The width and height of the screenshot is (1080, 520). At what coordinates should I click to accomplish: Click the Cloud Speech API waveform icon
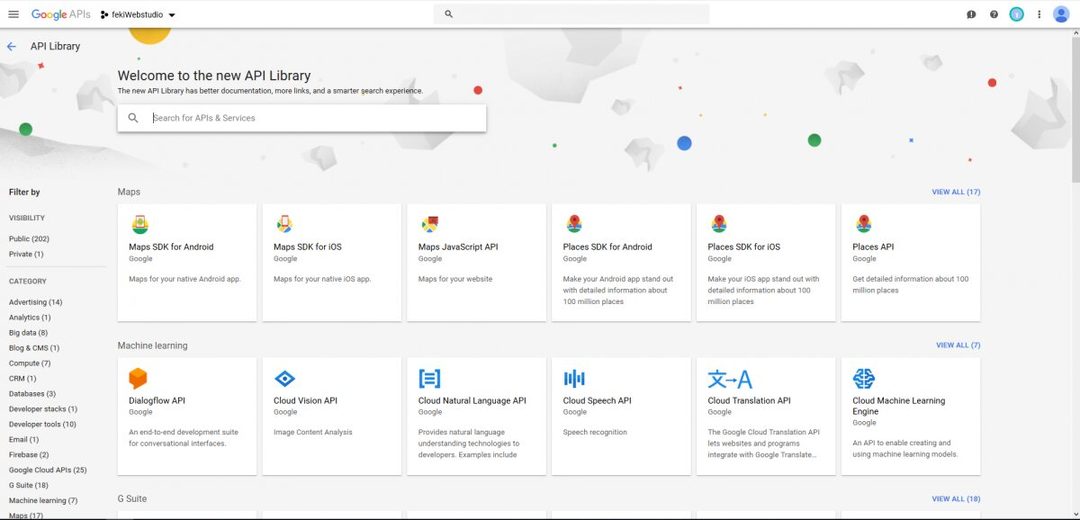(x=574, y=378)
